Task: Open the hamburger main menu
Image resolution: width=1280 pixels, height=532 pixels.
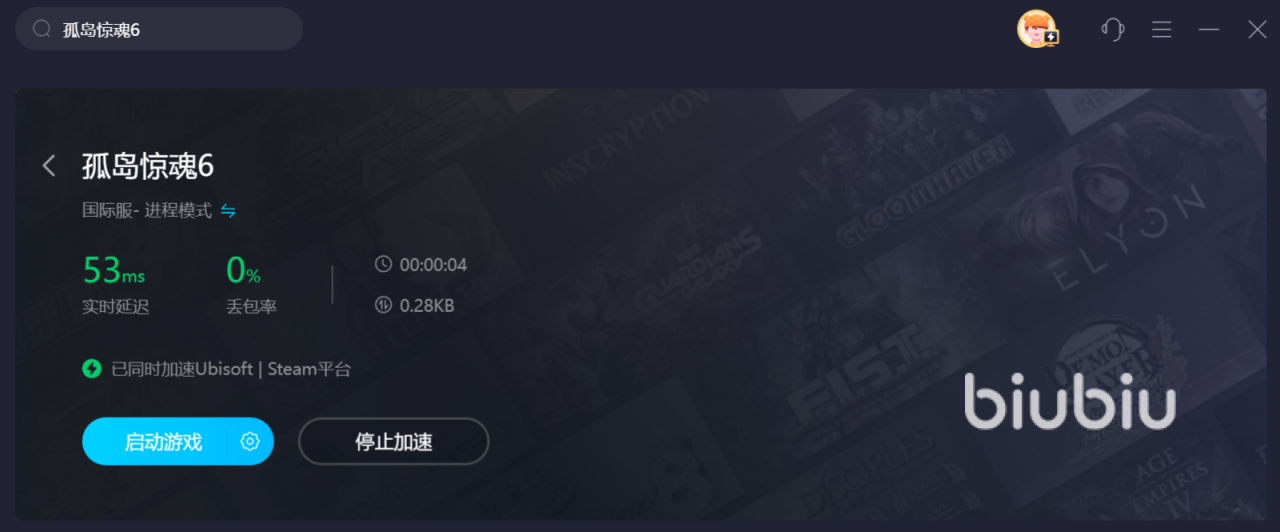Action: [1161, 29]
